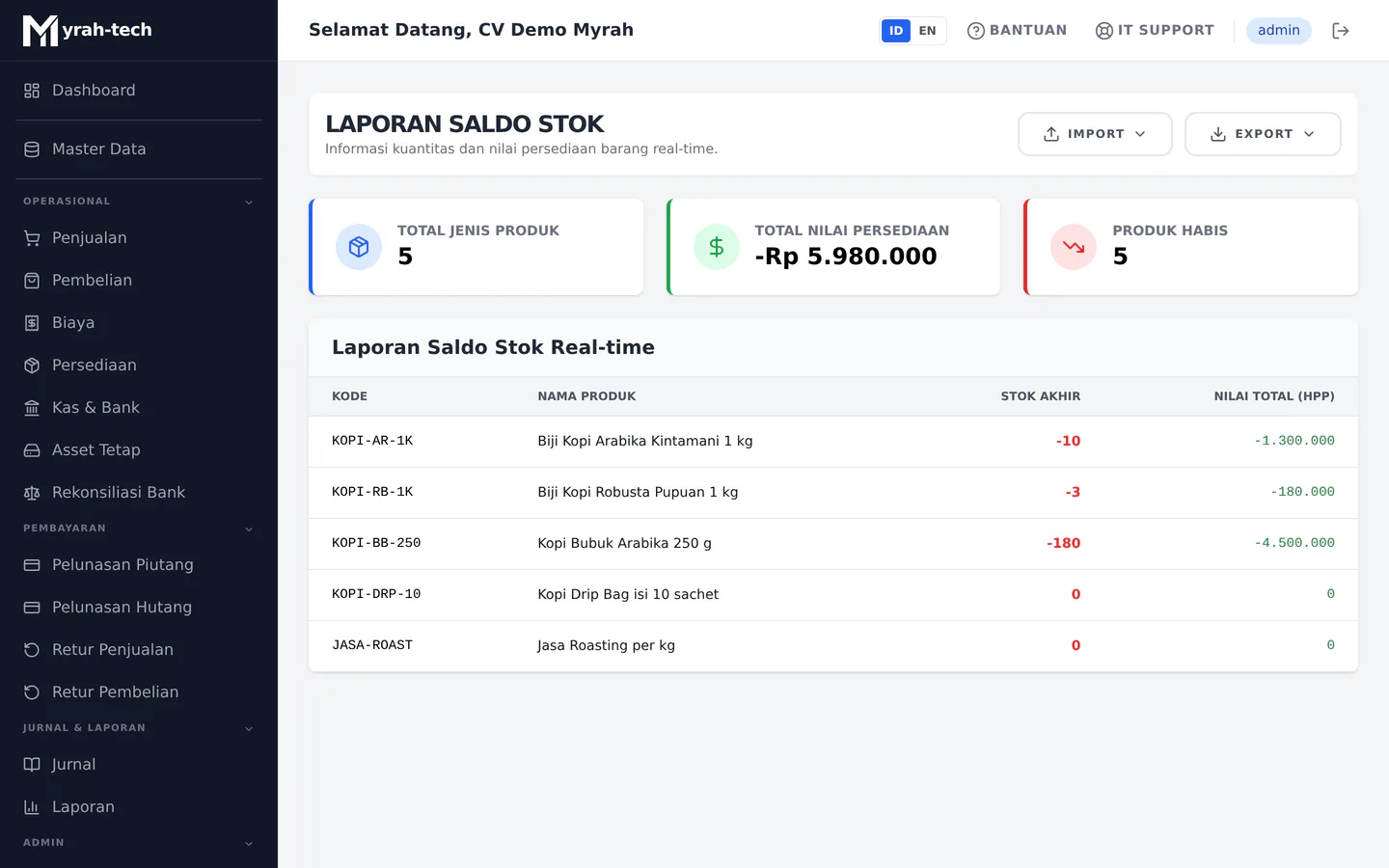
Task: Click the Nilai Total (HPP) column header
Action: 1274,396
